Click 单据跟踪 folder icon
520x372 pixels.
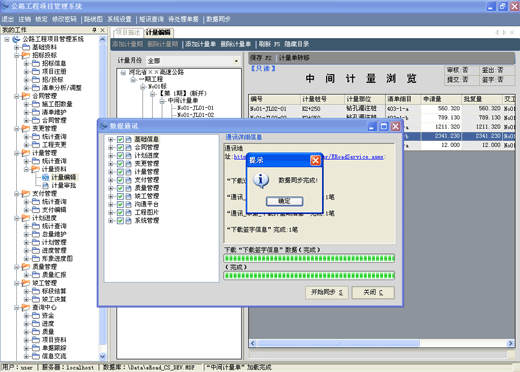coord(36,348)
